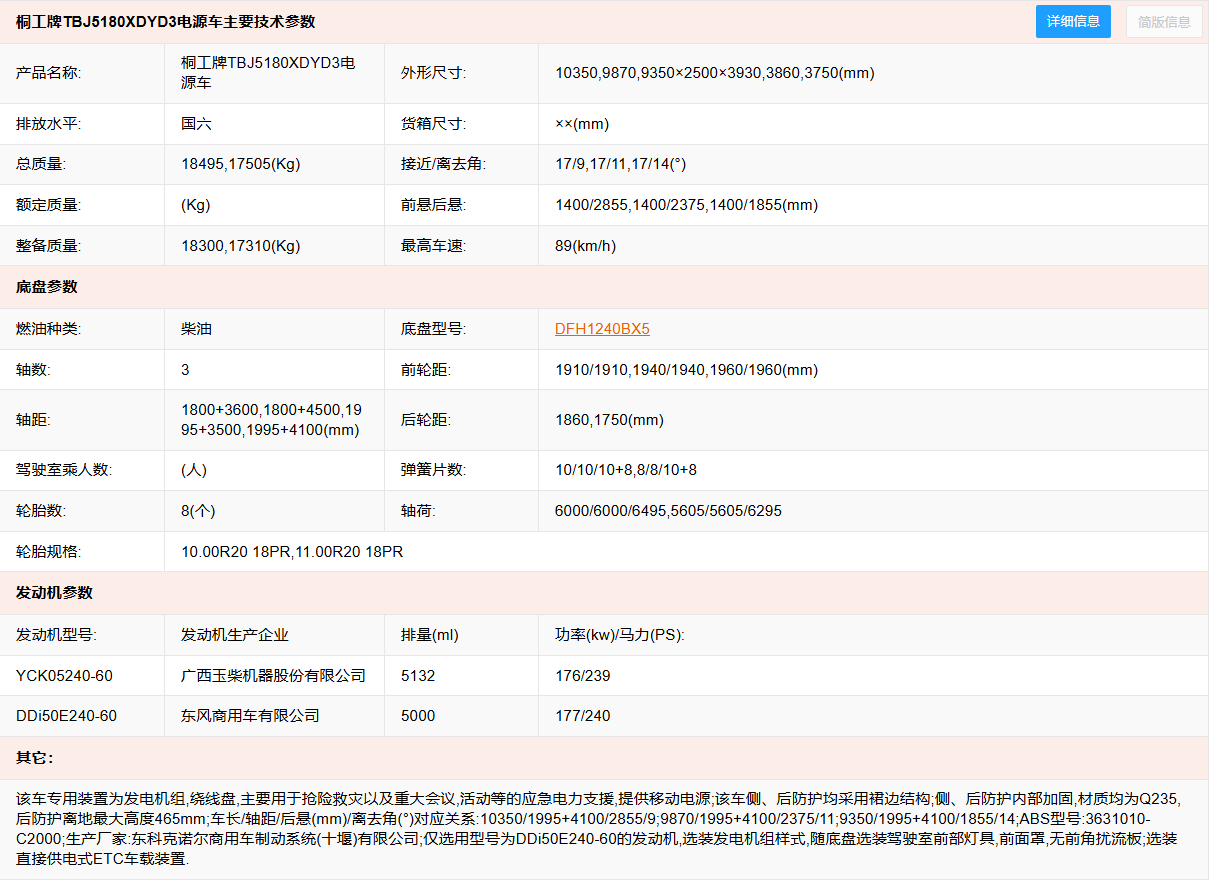The height and width of the screenshot is (880, 1209).
Task: Click the 桐工牌TBJ5180XDYD3电源车主要技术参数 page title
Action: coord(165,22)
